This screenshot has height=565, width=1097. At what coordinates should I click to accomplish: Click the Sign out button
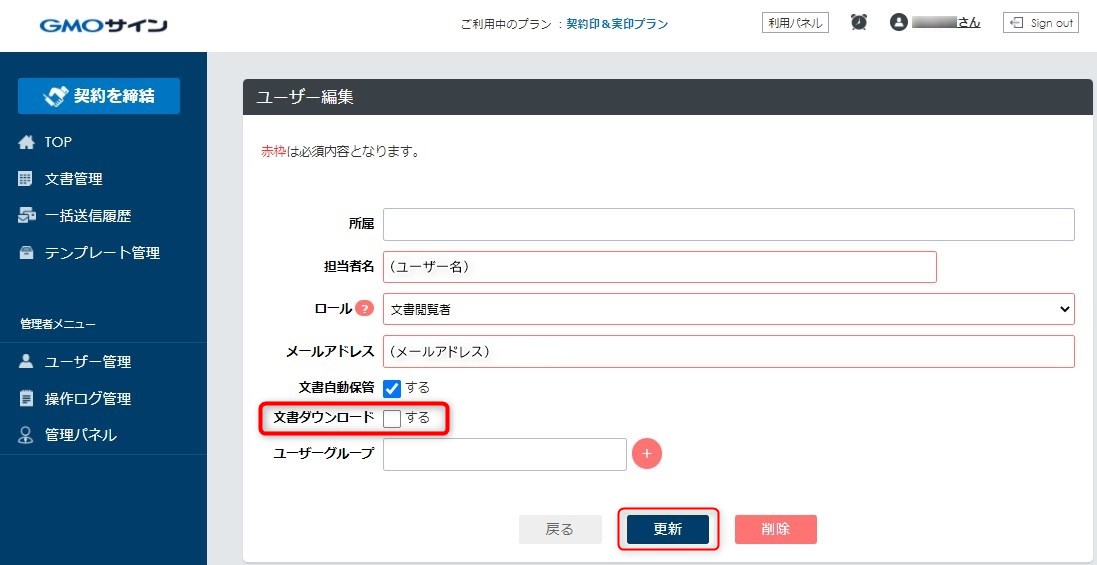pos(1041,23)
